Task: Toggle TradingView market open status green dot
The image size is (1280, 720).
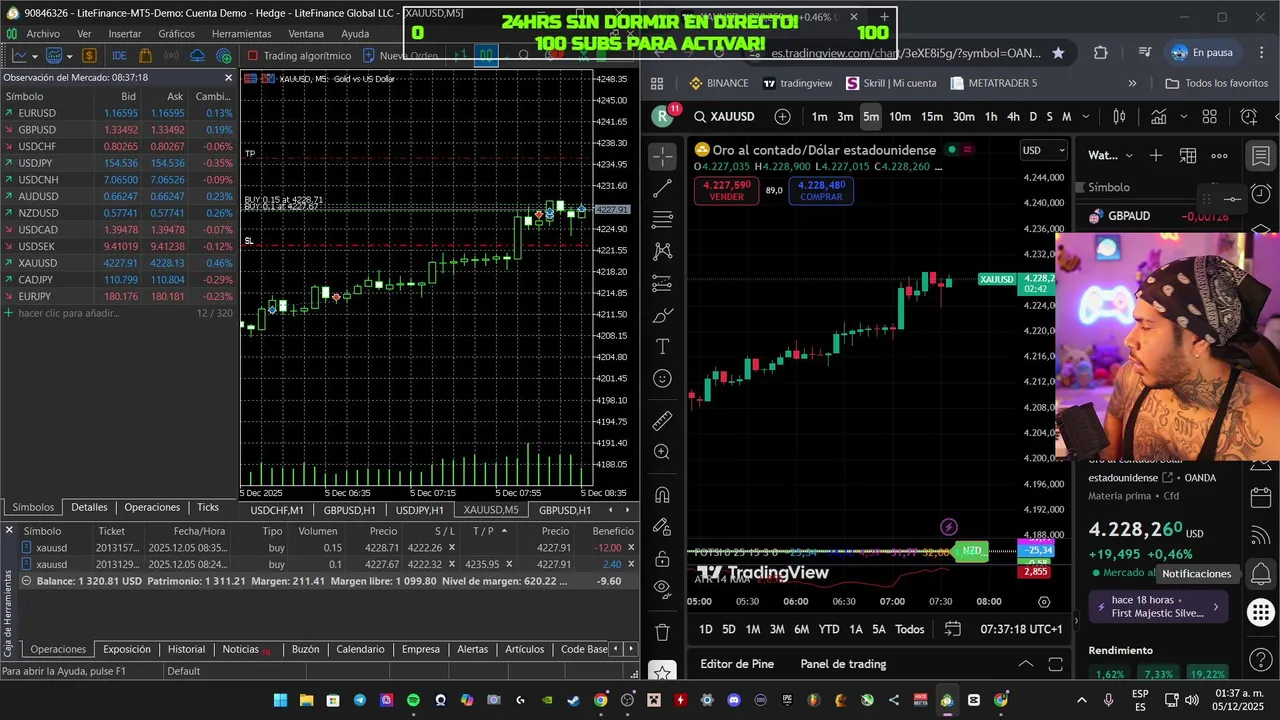Action: (x=952, y=150)
